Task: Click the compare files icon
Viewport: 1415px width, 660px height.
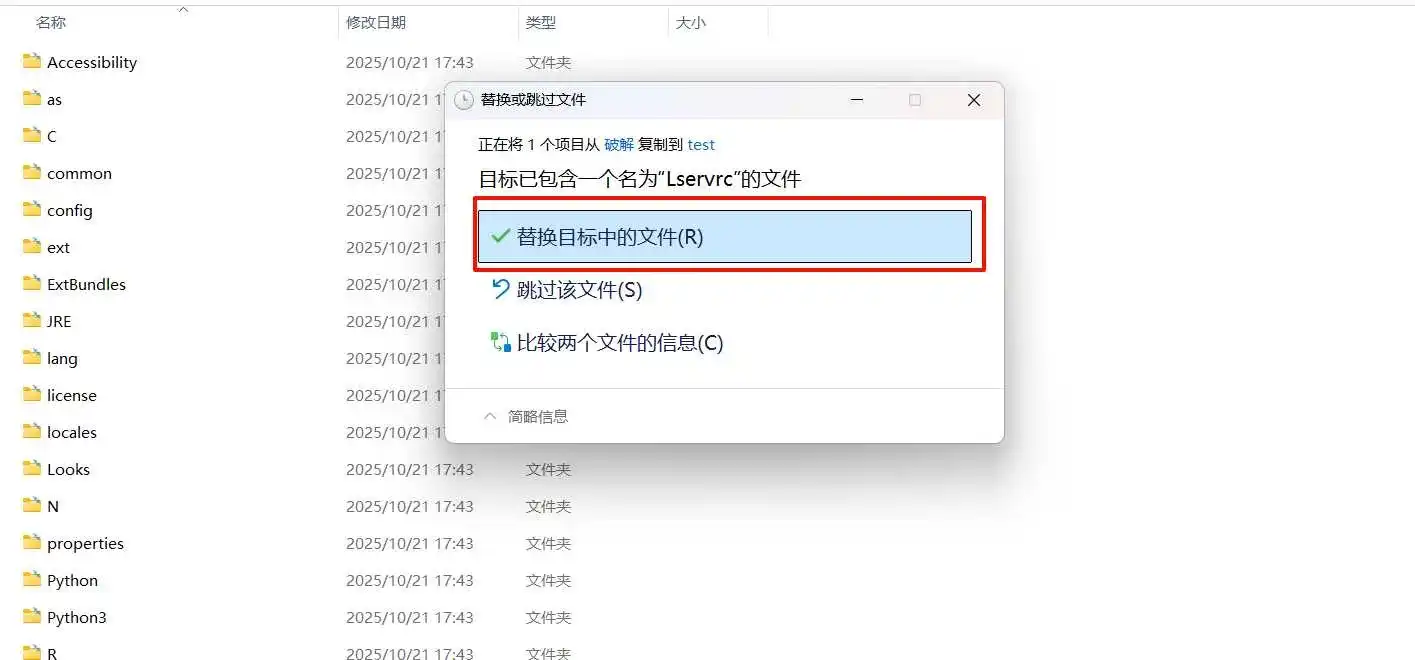Action: pos(500,343)
